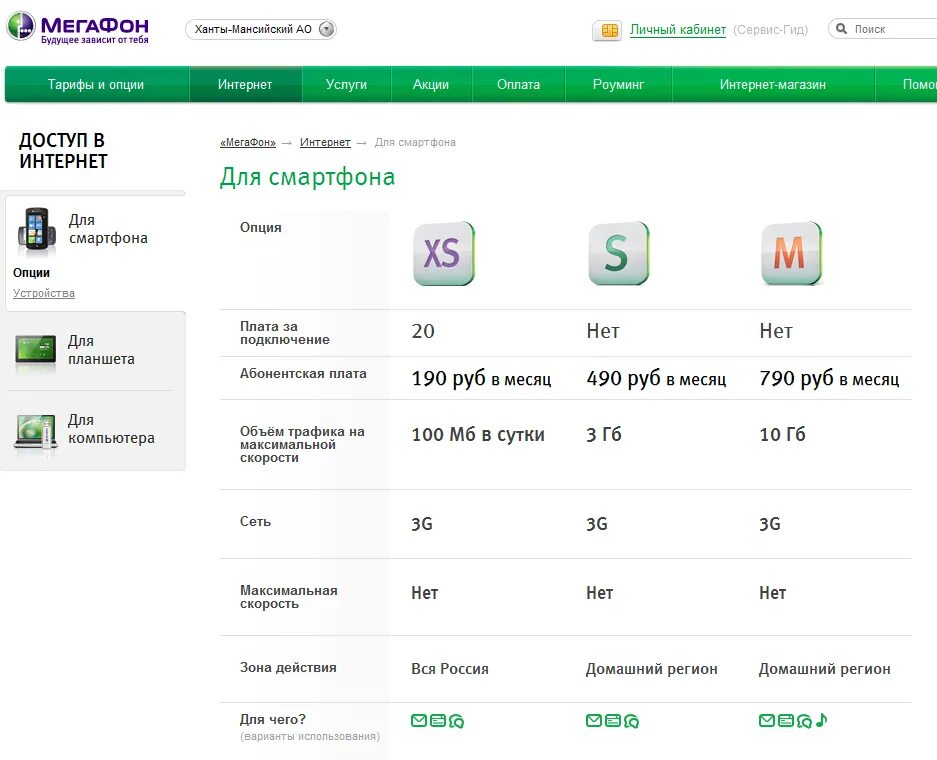Click the XS column web browsing icon
937x760 pixels.
pos(438,721)
